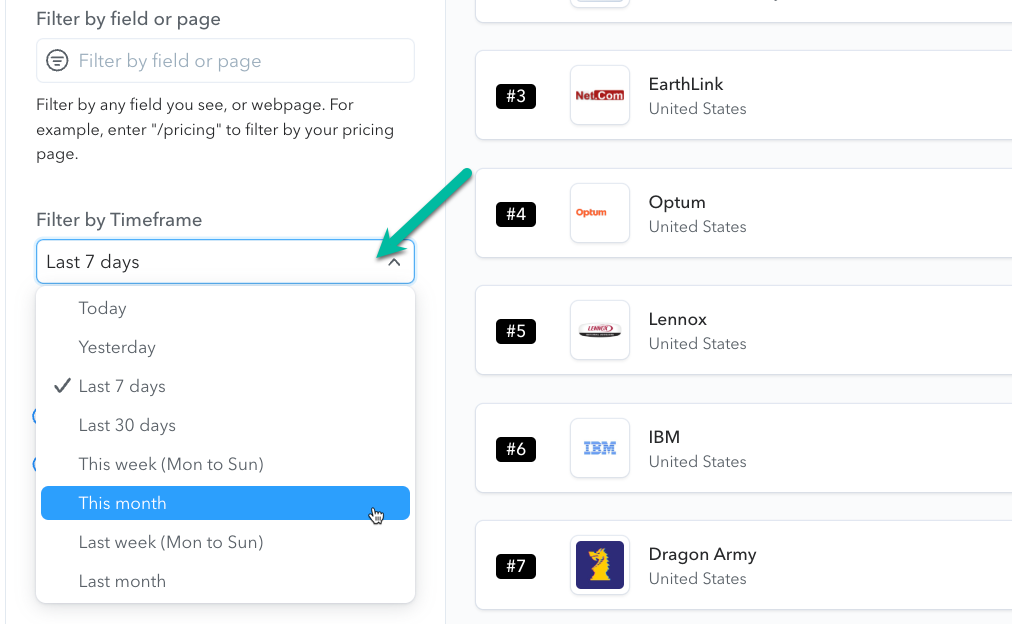
Task: Click the #7 rank badge
Action: coord(516,566)
